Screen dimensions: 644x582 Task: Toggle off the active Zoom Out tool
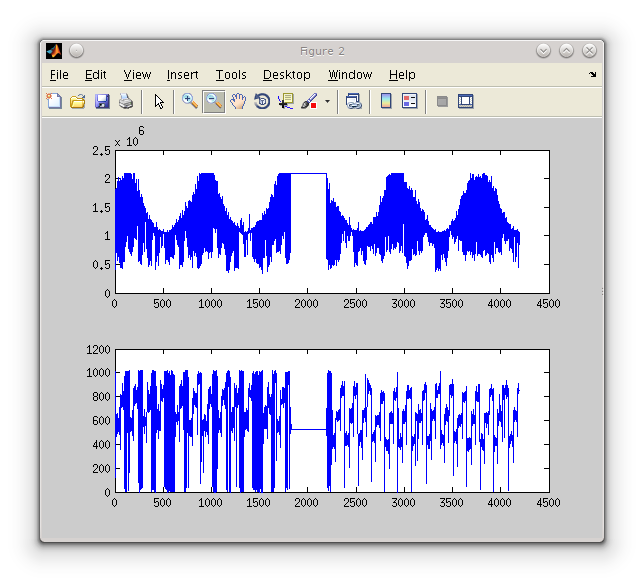point(213,101)
